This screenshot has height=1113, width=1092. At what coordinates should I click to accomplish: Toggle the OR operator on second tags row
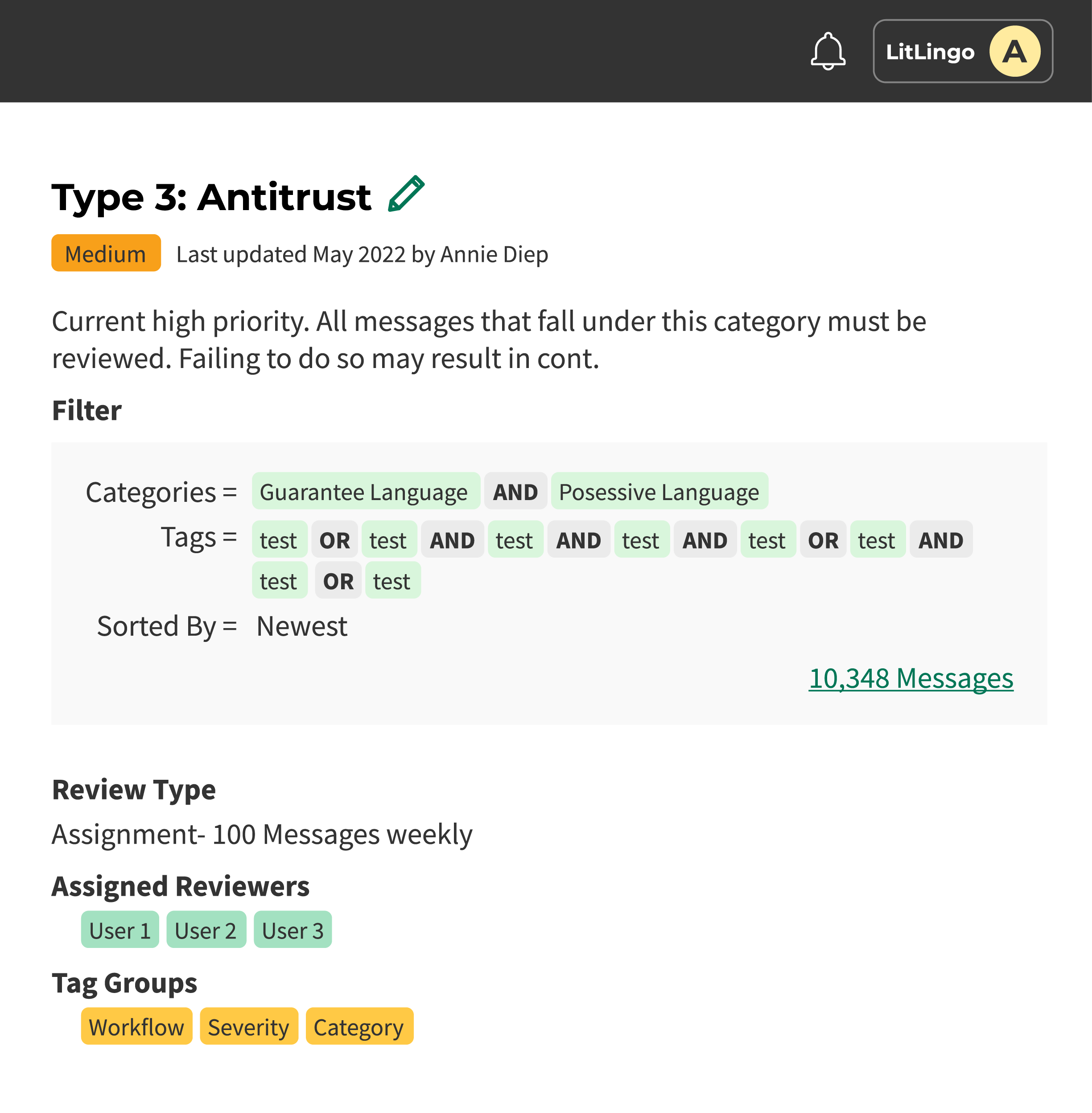338,581
